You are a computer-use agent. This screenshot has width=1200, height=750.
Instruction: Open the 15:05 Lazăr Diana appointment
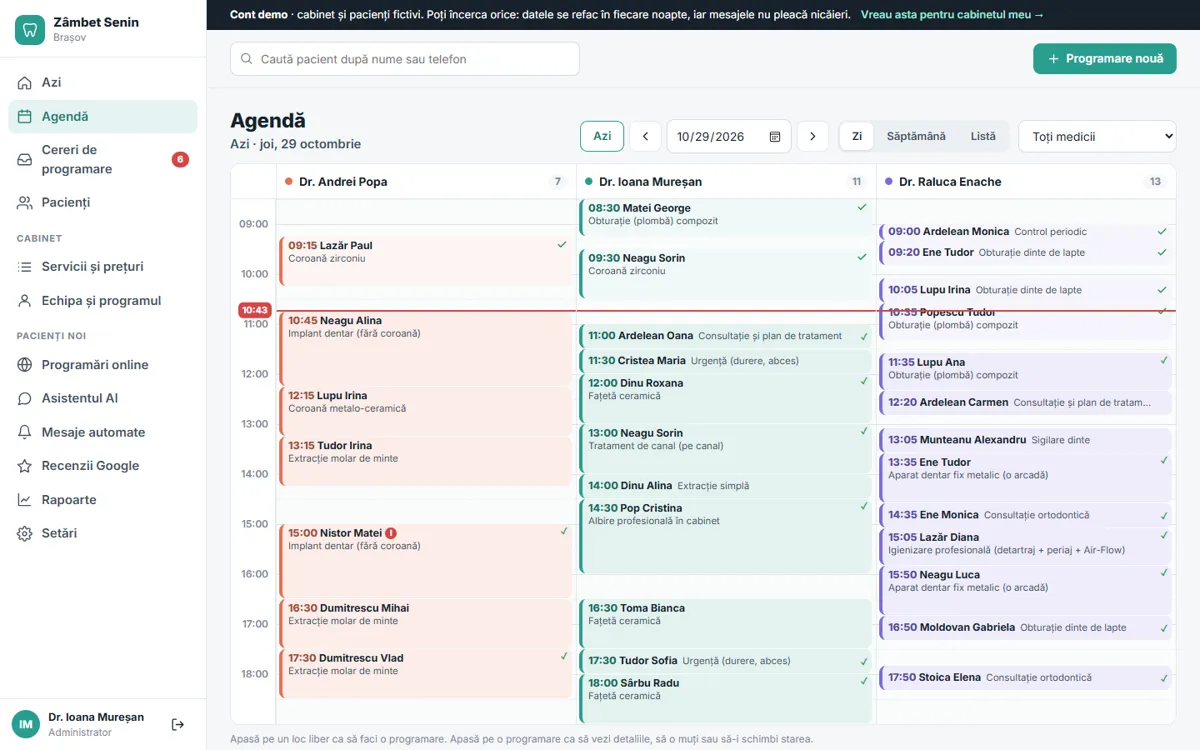pos(1025,545)
